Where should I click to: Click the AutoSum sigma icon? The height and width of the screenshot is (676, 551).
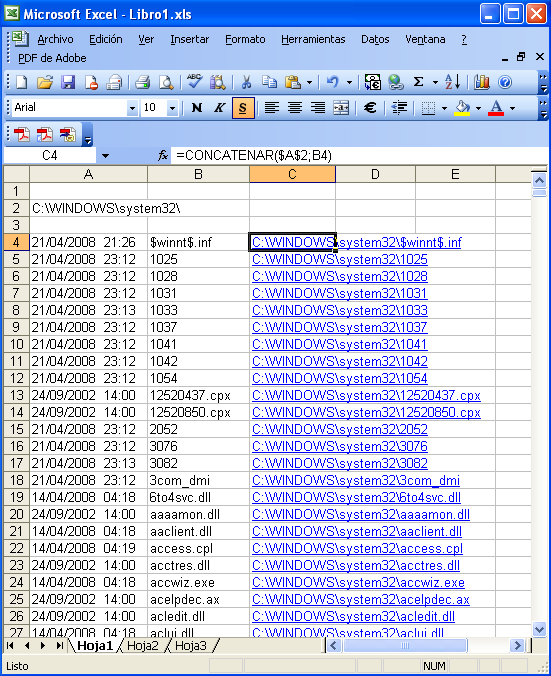point(418,82)
